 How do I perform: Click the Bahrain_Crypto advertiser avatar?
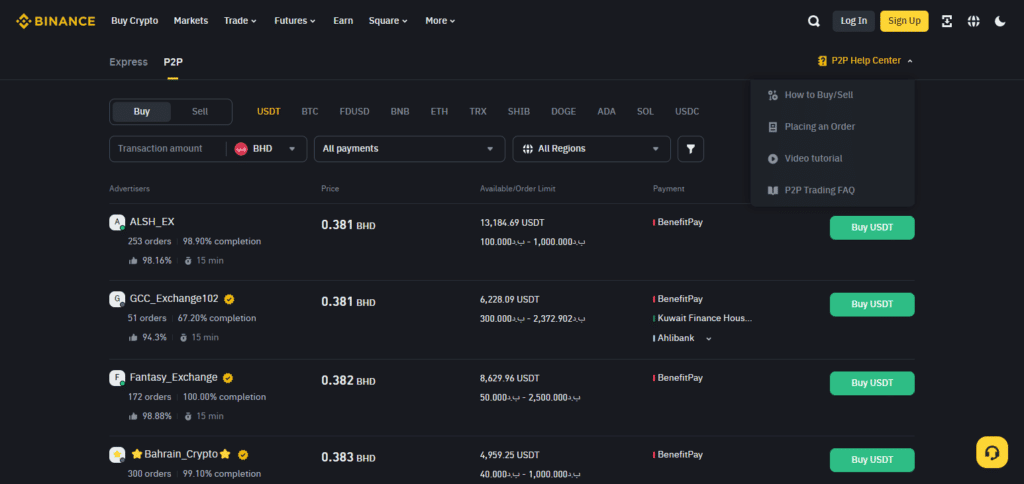click(x=117, y=455)
